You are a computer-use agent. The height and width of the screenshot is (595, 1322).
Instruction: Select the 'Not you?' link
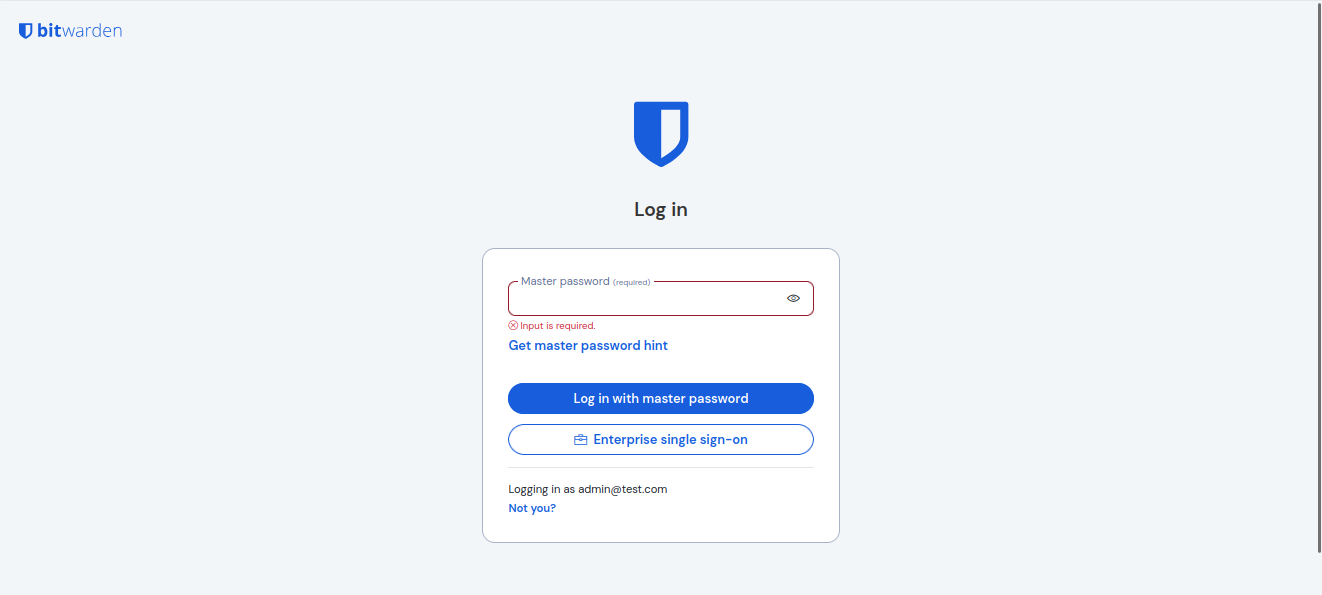click(532, 508)
